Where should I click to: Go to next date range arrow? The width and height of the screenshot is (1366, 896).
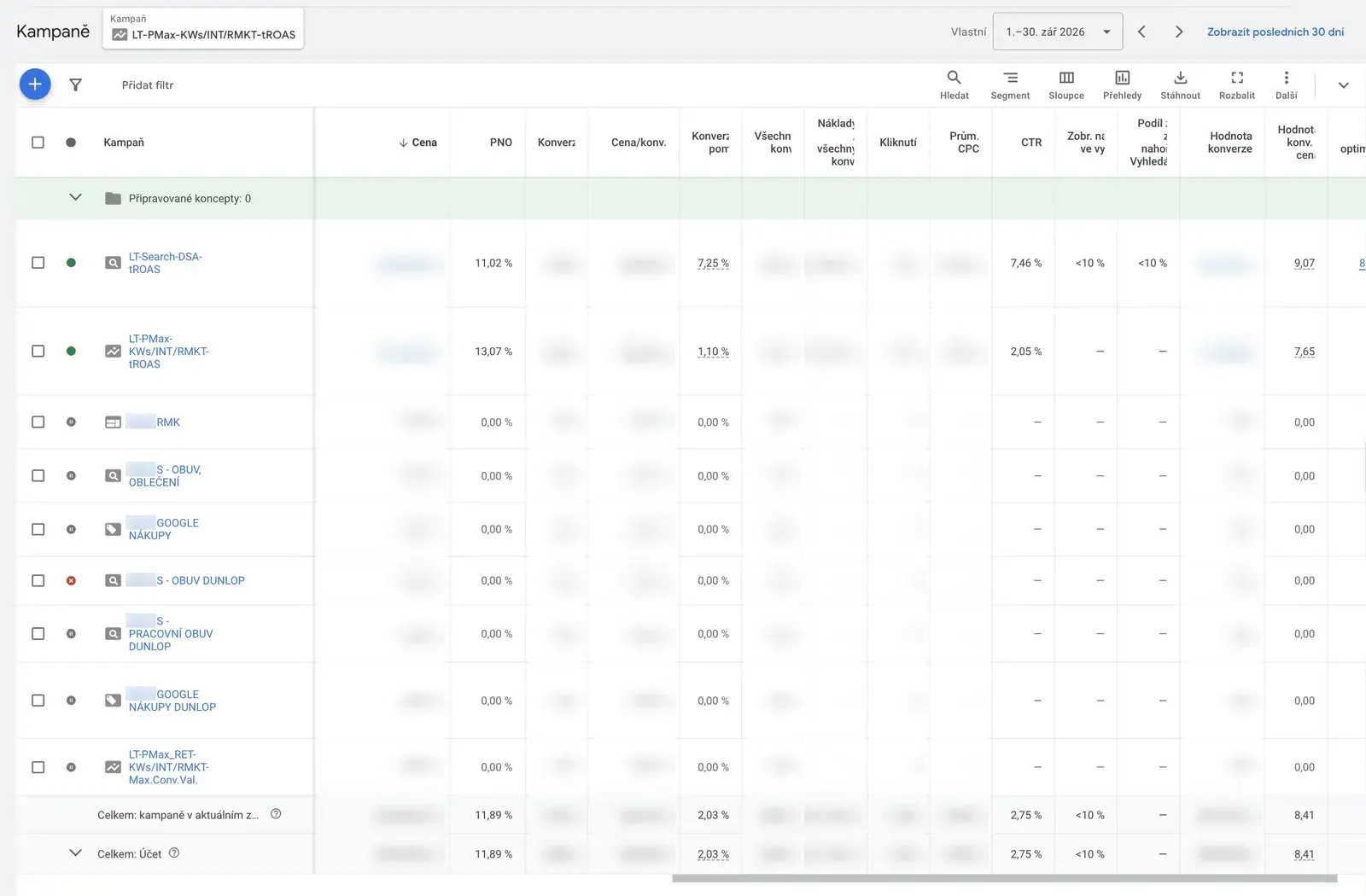[x=1179, y=32]
